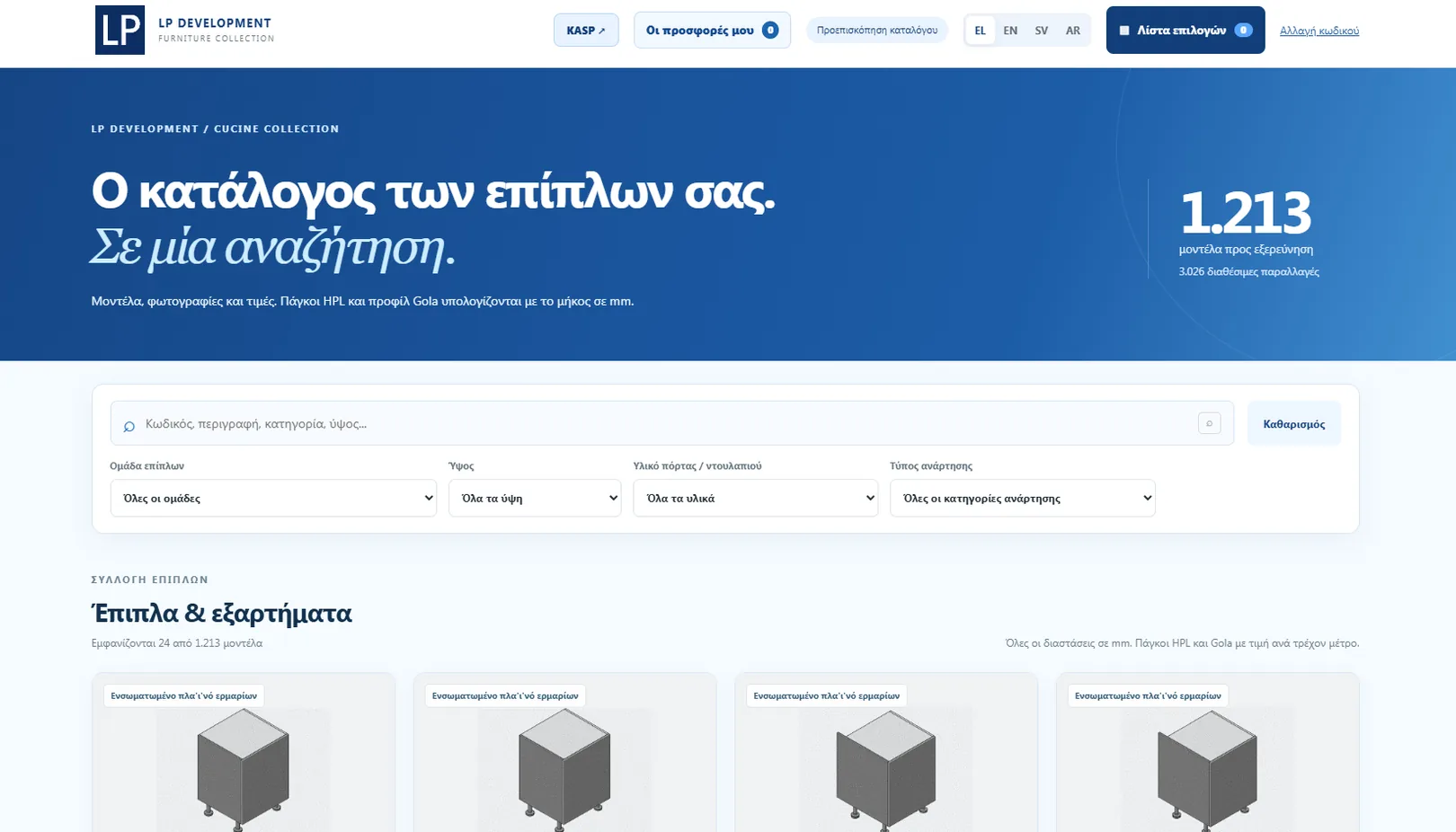Open the Λίστα επιλογών selection list

[x=1185, y=31]
